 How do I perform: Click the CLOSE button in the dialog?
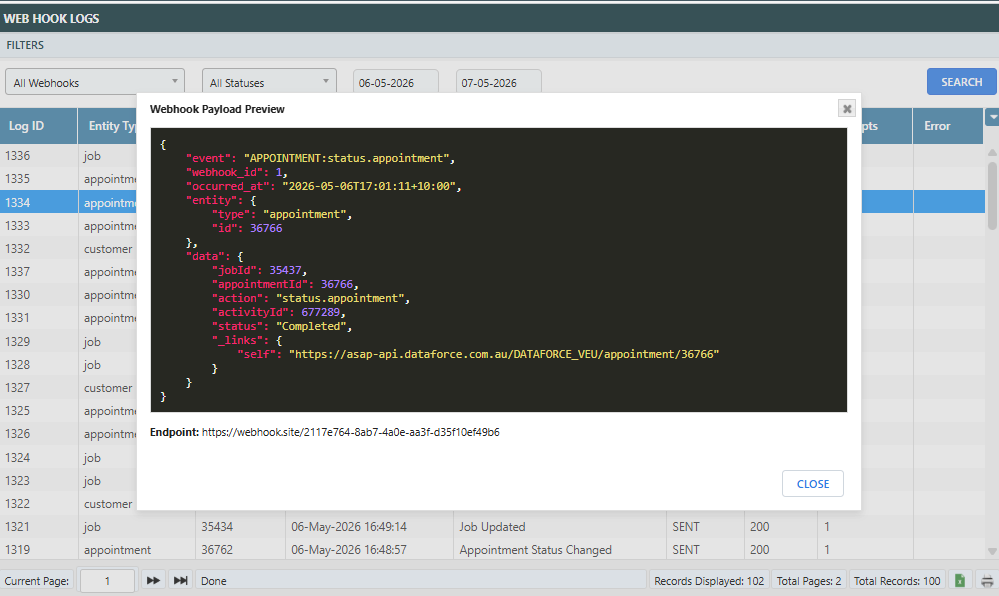[x=813, y=484]
